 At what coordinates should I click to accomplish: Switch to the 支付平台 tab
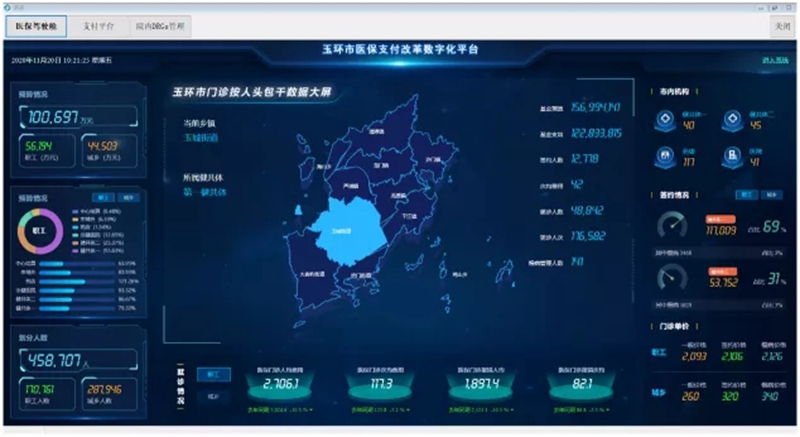click(99, 26)
